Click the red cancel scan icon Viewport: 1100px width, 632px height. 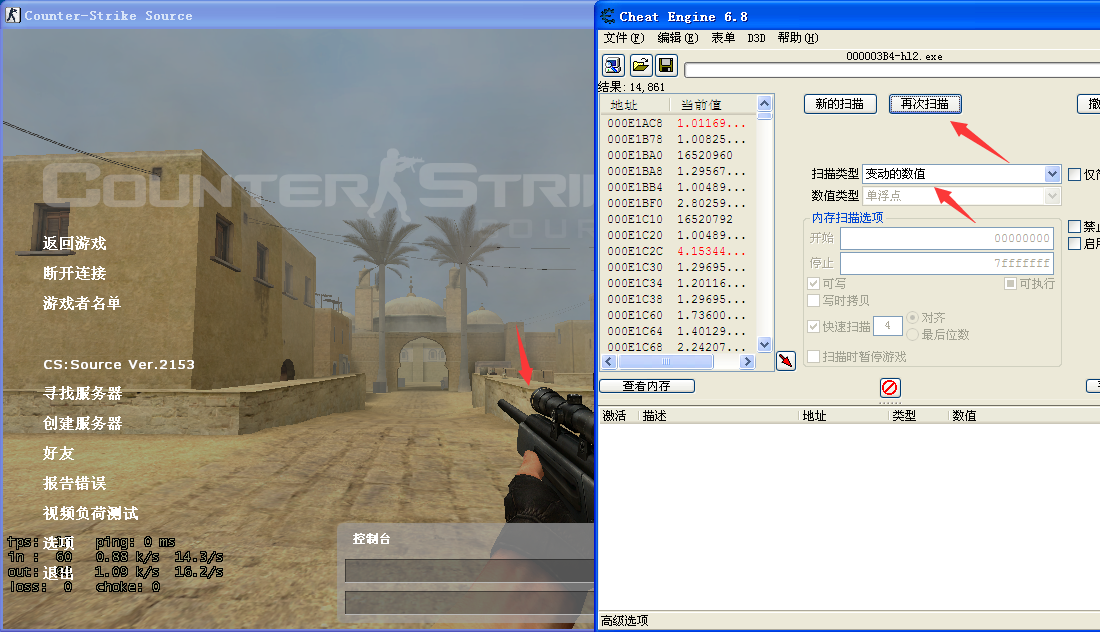coord(890,388)
